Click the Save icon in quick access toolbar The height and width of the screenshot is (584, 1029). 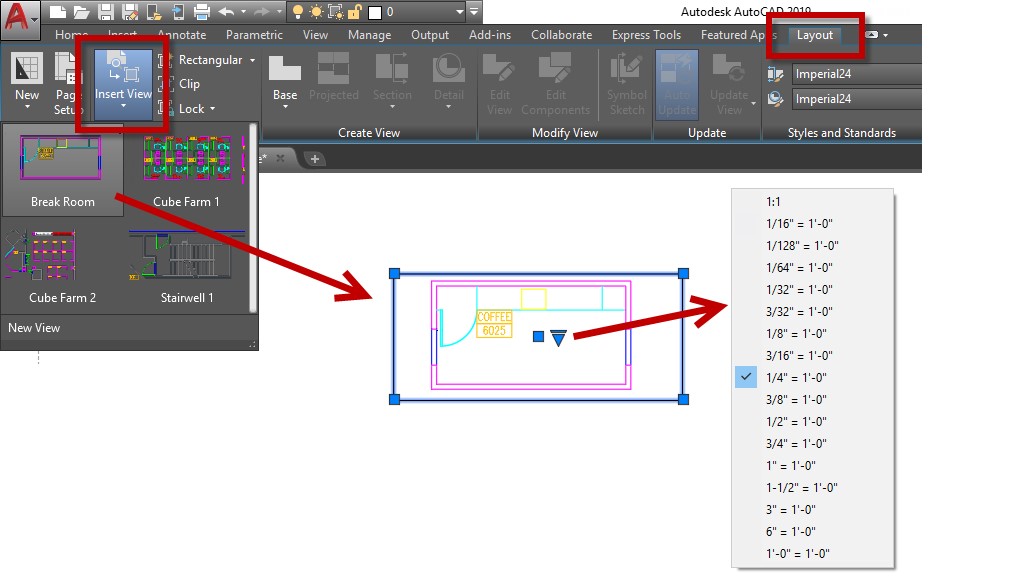pos(105,12)
